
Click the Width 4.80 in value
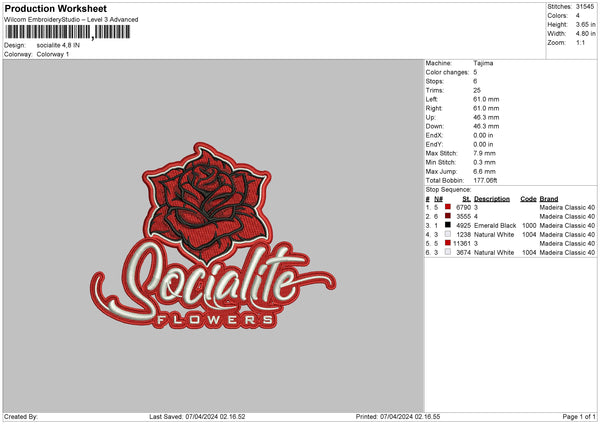585,34
